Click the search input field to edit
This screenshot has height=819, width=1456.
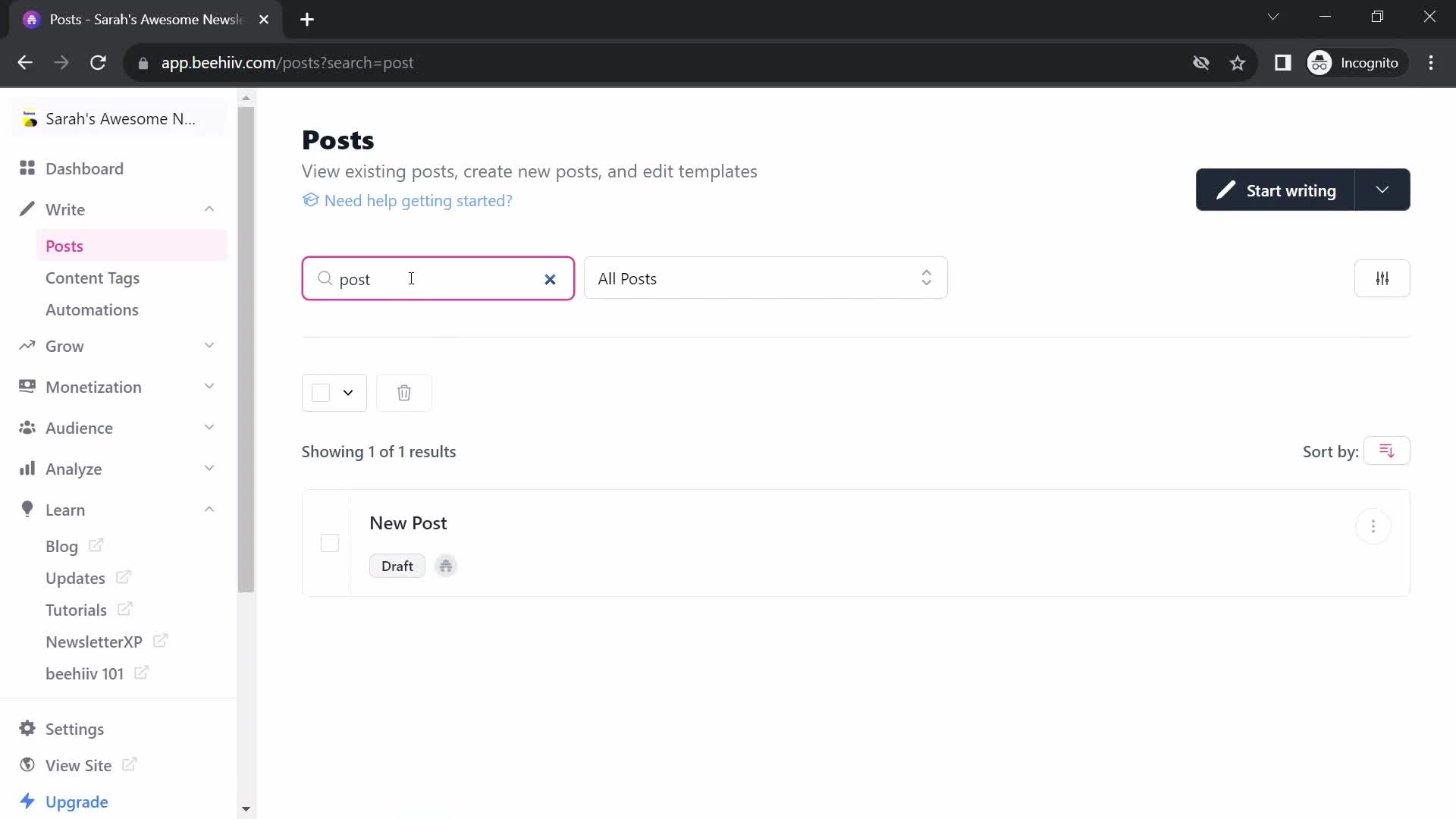click(440, 280)
